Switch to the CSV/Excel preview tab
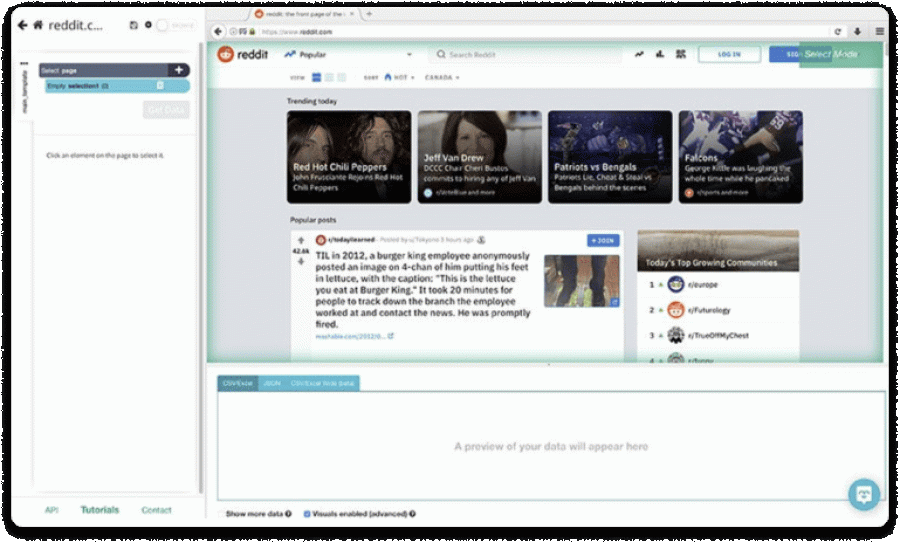Image resolution: width=900 pixels, height=543 pixels. [x=238, y=383]
